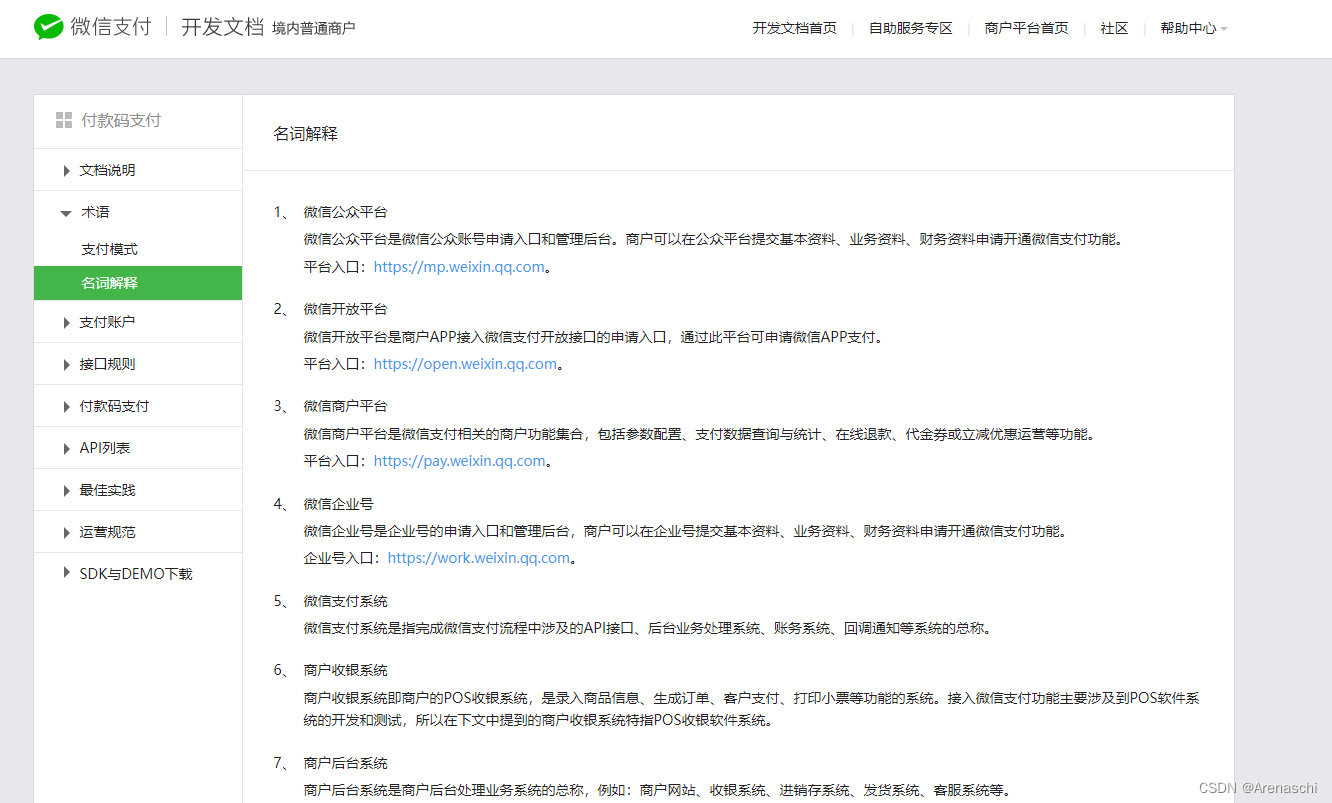Expand the API列表 section
Image resolution: width=1332 pixels, height=803 pixels.
click(x=106, y=447)
